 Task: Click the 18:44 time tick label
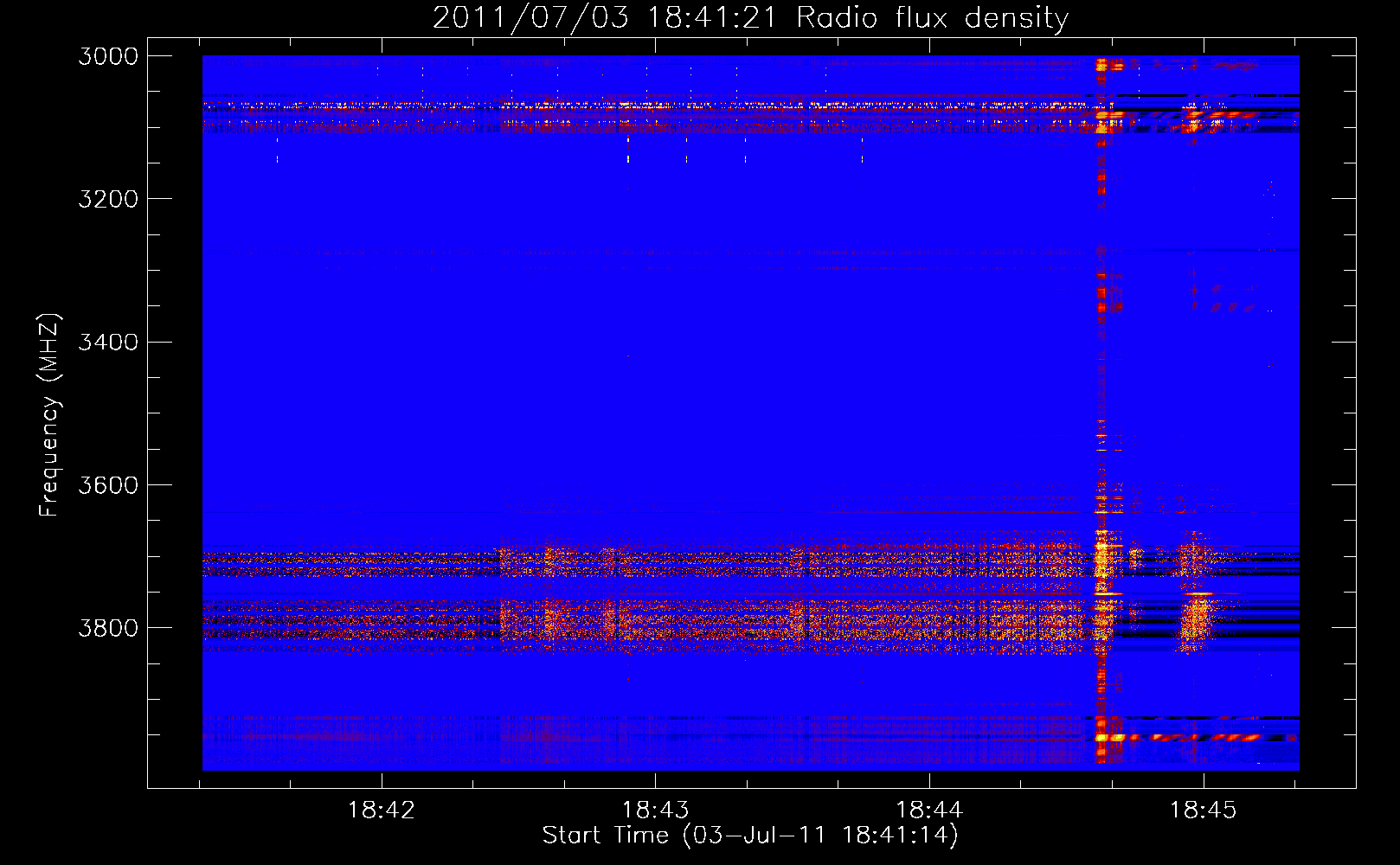coord(929,810)
